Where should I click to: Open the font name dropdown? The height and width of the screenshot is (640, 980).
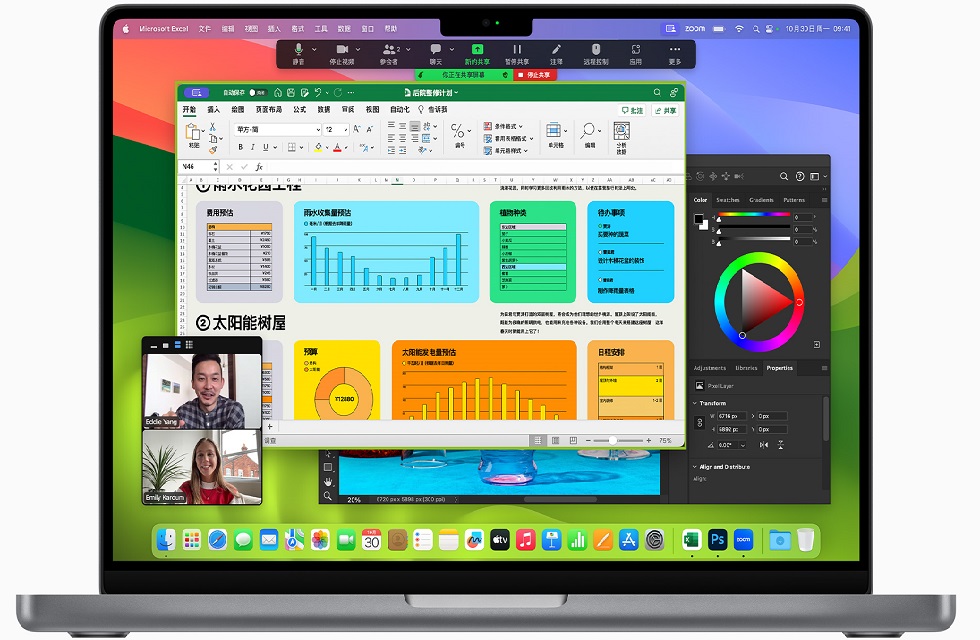tap(317, 130)
